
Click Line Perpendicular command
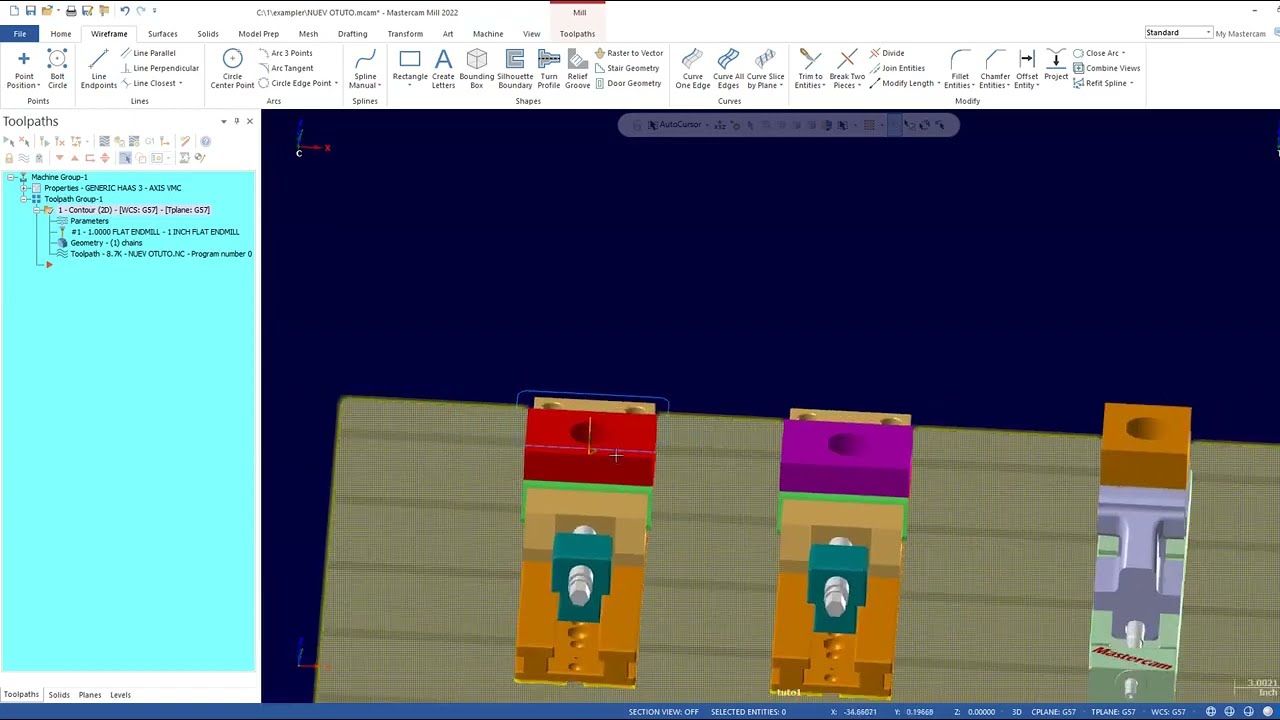pyautogui.click(x=158, y=68)
